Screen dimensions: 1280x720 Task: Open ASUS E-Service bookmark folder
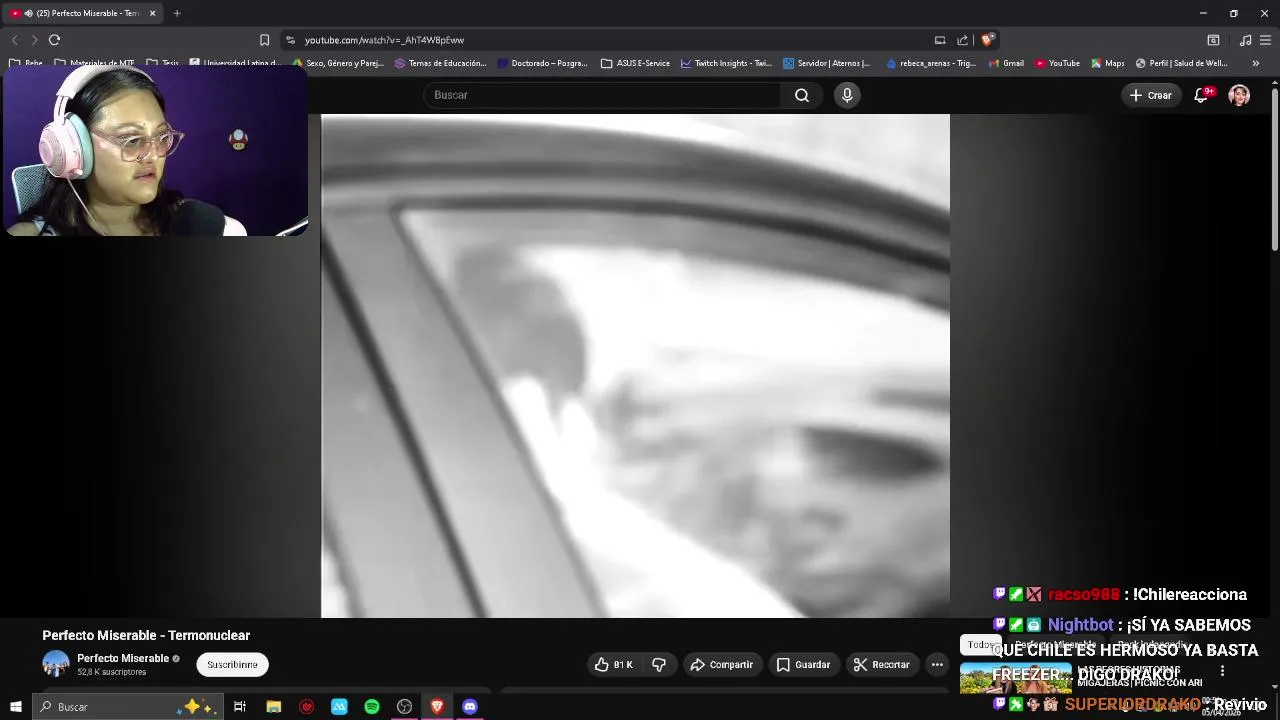(636, 63)
